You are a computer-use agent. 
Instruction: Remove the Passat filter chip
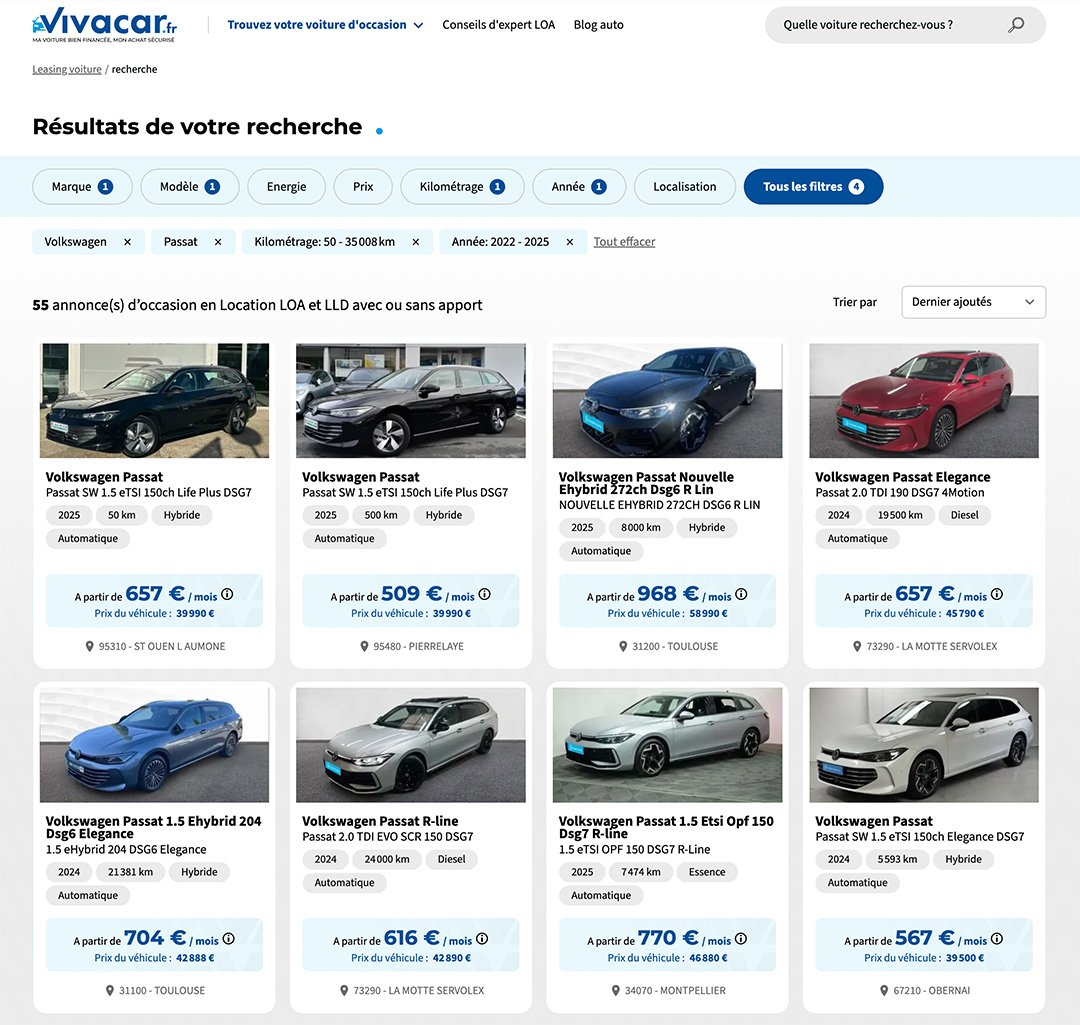pyautogui.click(x=218, y=242)
